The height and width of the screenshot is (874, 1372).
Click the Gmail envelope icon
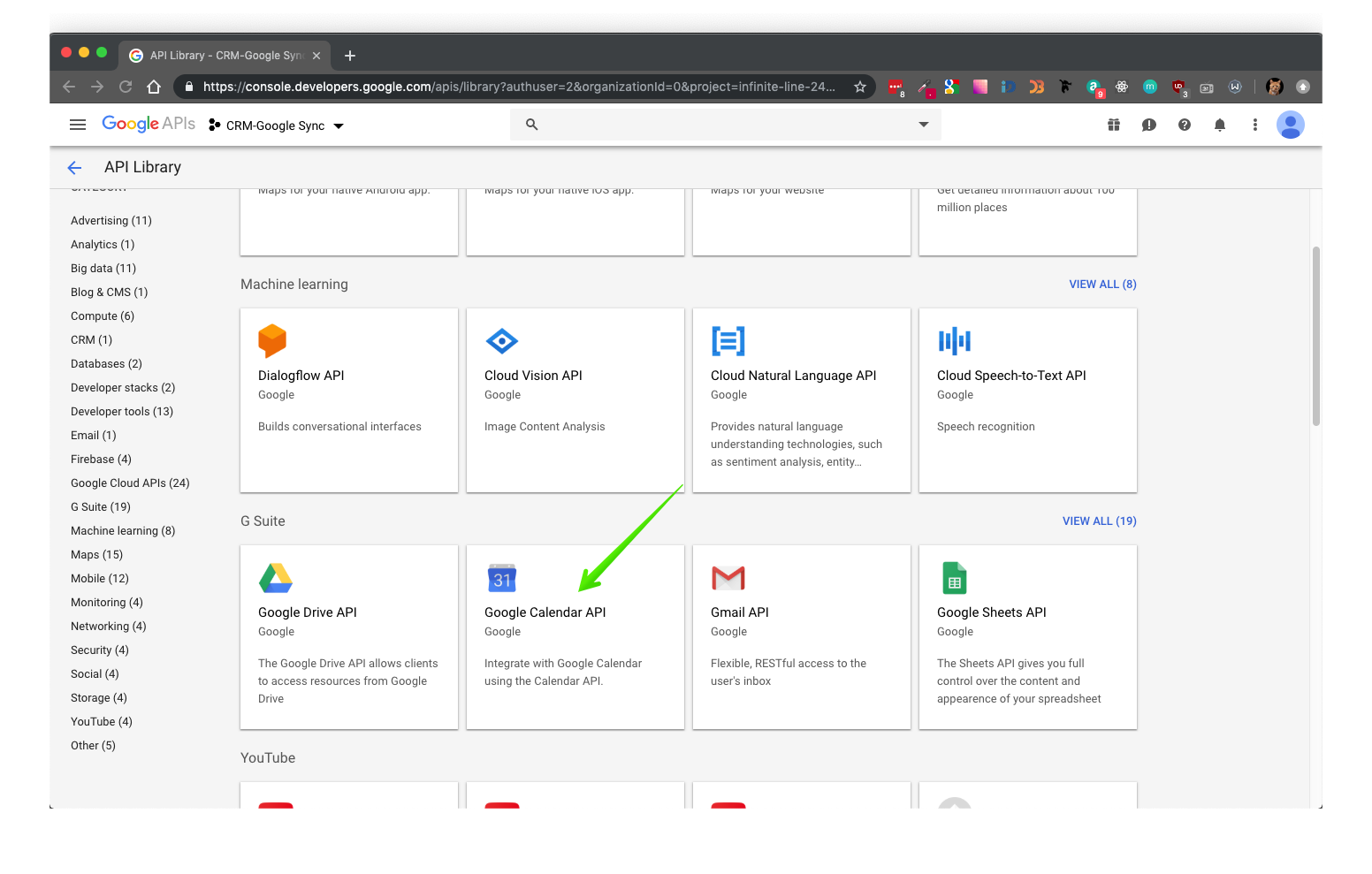tap(728, 578)
